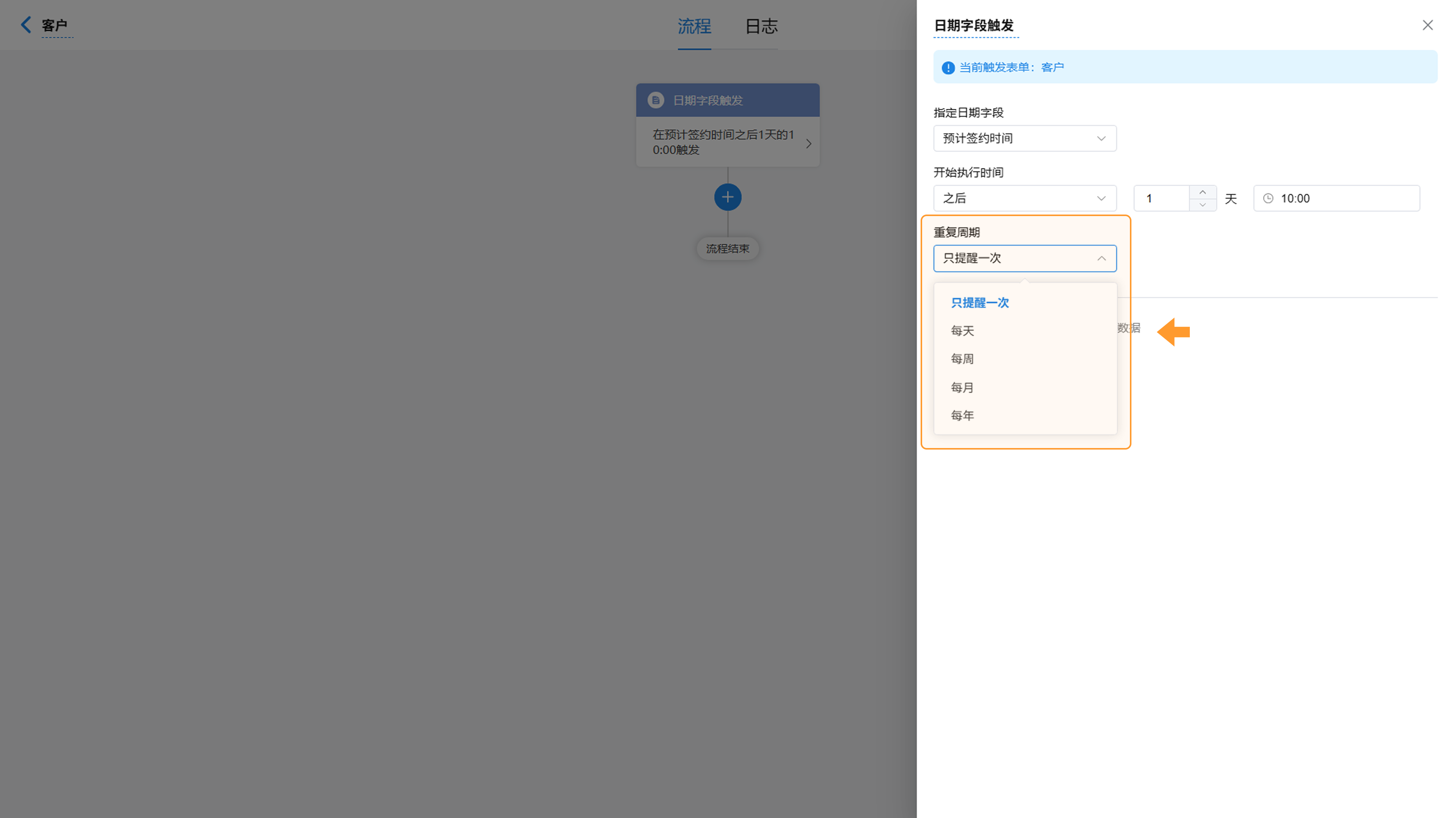Decrease the day count with the down arrow
The image size is (1456, 818).
tap(1203, 205)
